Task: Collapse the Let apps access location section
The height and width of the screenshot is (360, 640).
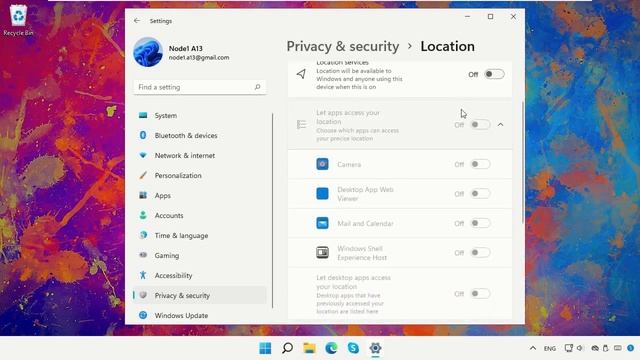Action: (x=500, y=124)
